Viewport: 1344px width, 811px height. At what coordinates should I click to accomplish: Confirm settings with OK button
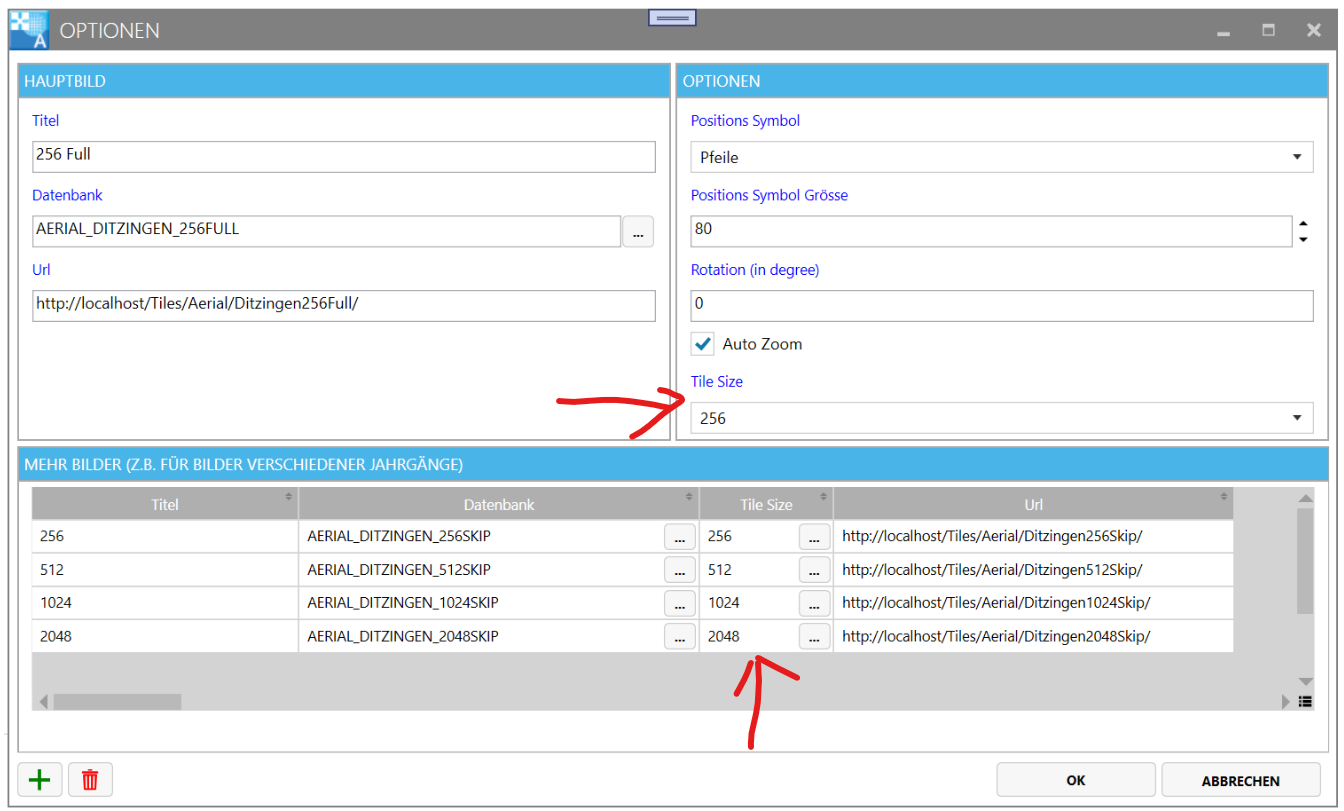pyautogui.click(x=1076, y=780)
